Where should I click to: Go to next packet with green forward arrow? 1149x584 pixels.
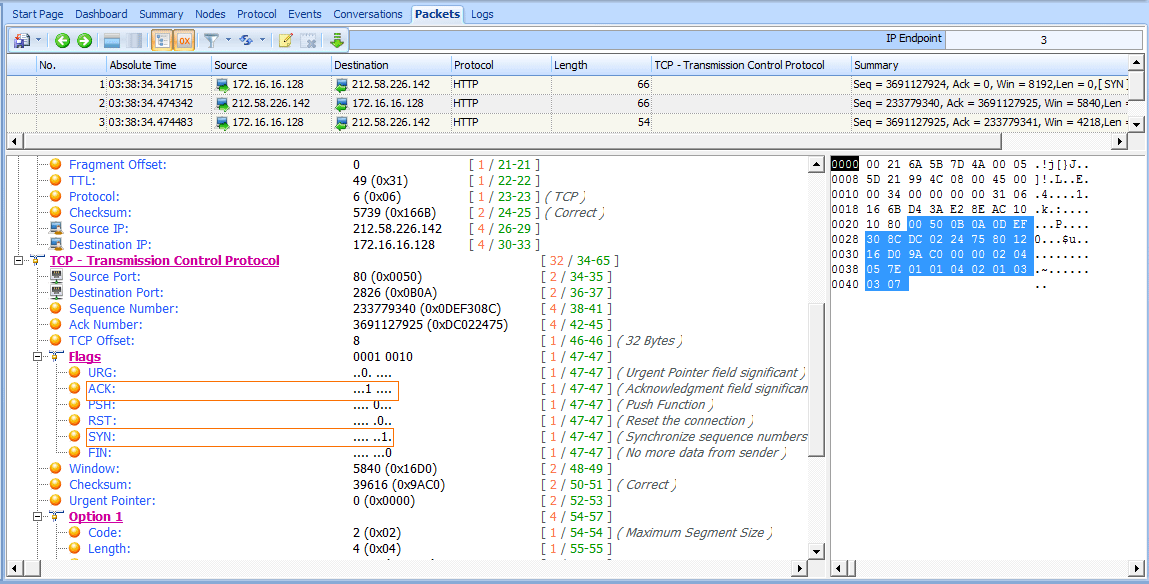tap(84, 41)
